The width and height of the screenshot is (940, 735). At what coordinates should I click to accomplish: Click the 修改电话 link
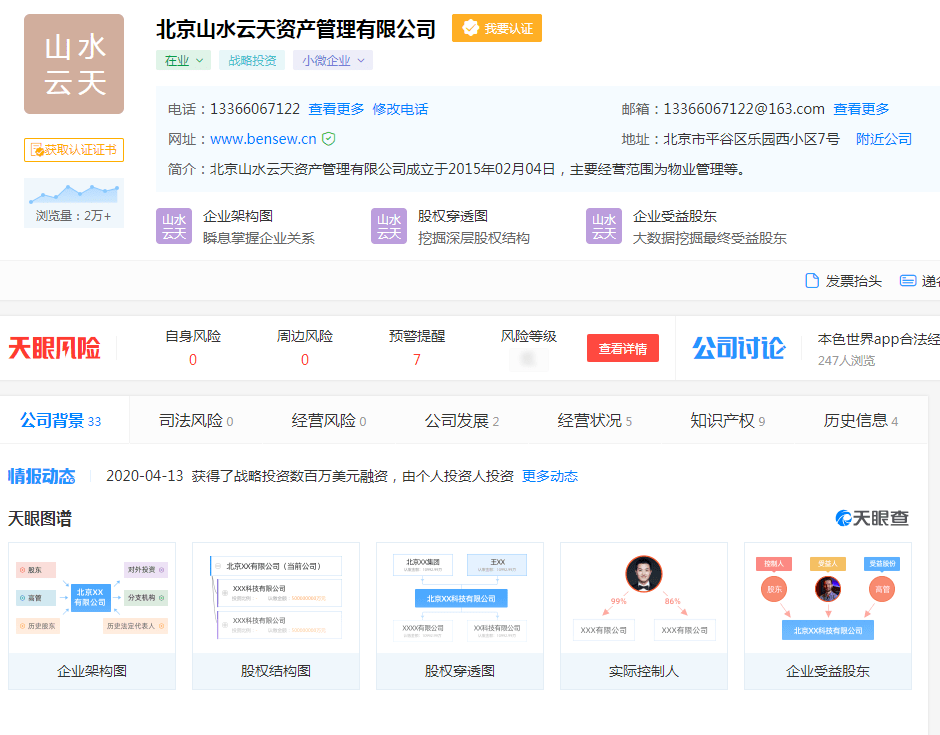400,109
